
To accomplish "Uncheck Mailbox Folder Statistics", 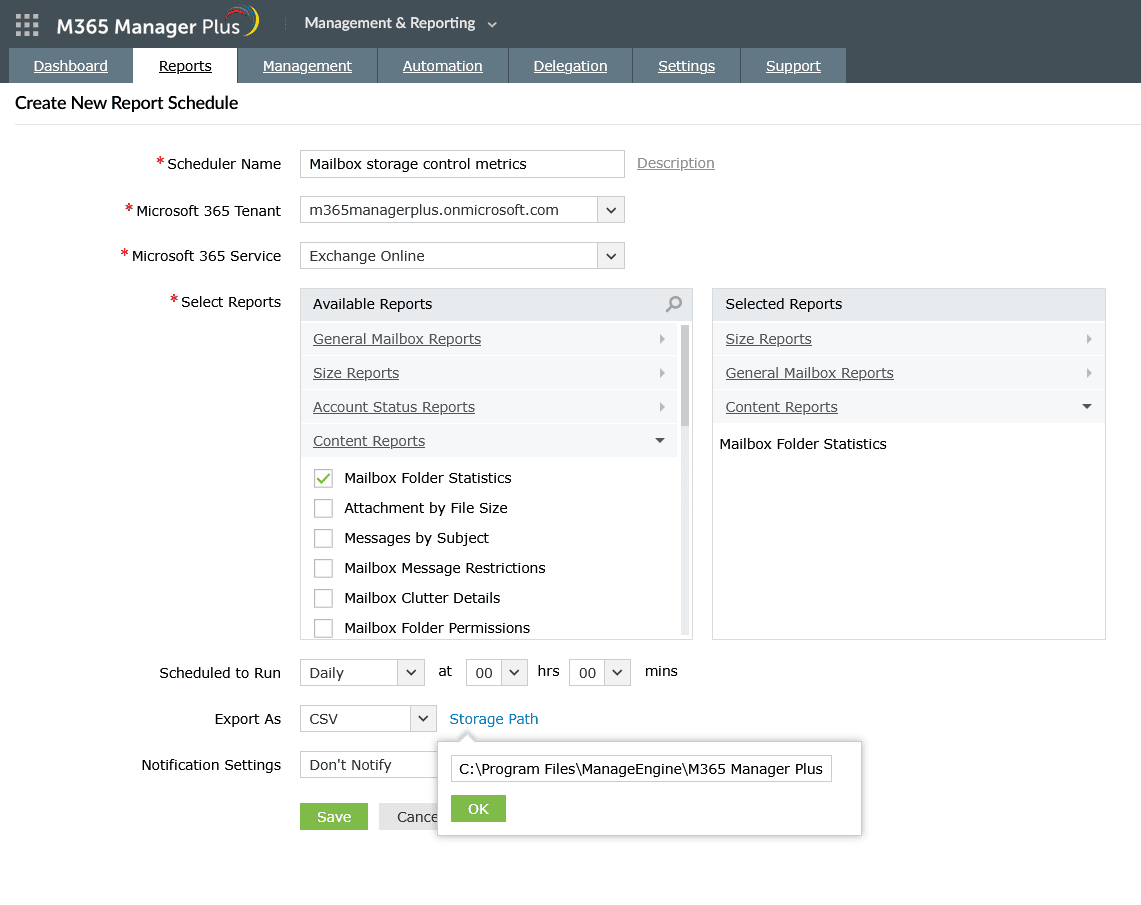I will [x=323, y=478].
